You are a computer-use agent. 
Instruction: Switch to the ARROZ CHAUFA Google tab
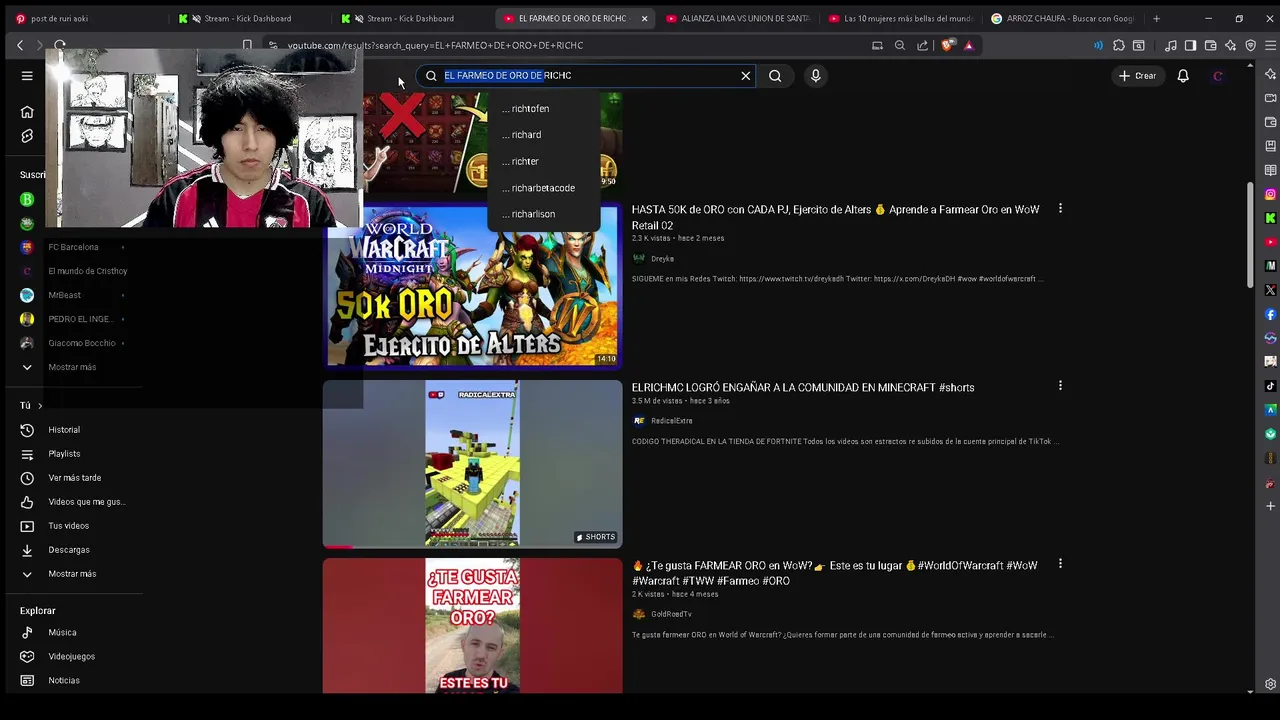coord(1062,18)
